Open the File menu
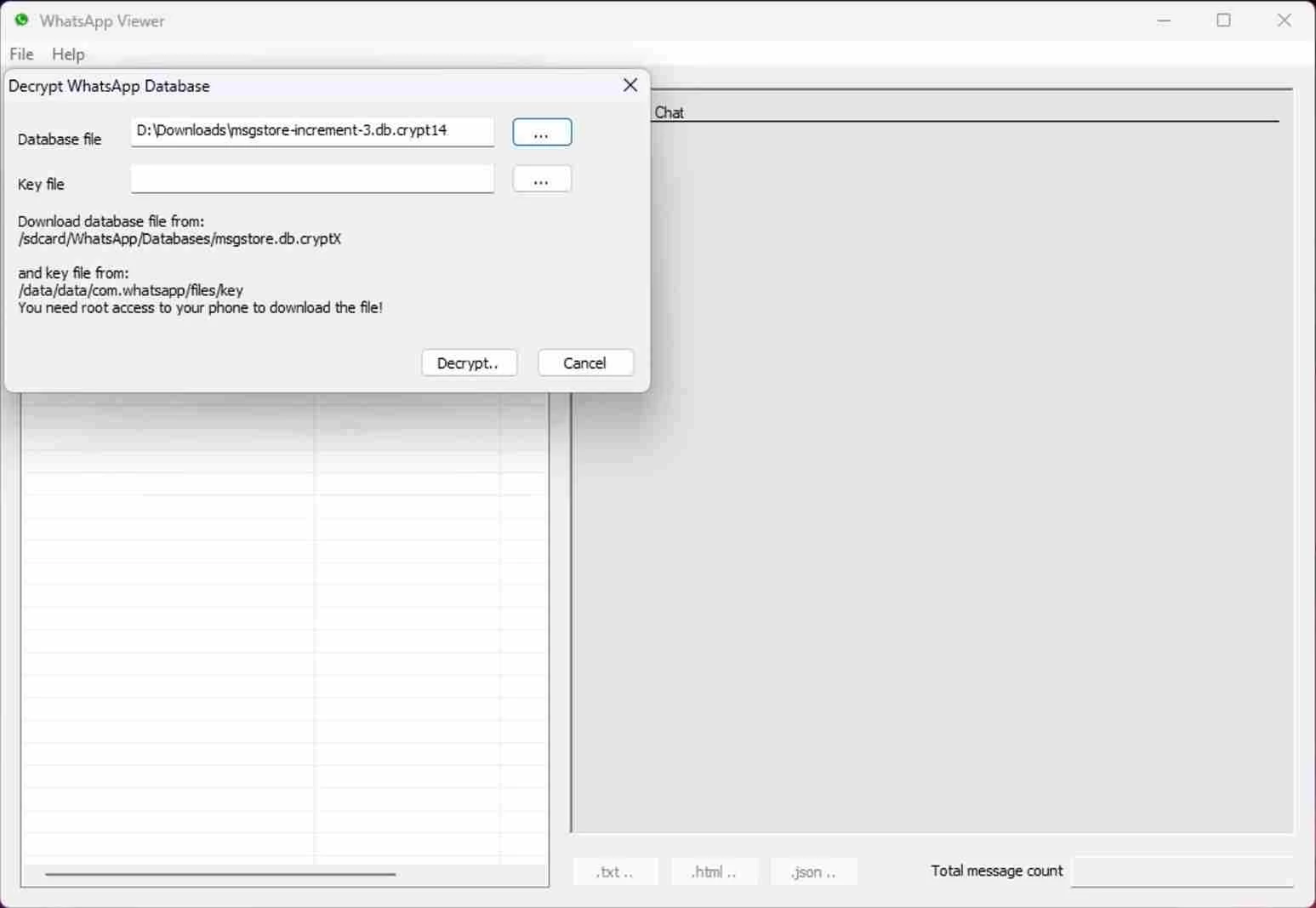Viewport: 1316px width, 908px height. click(x=21, y=54)
